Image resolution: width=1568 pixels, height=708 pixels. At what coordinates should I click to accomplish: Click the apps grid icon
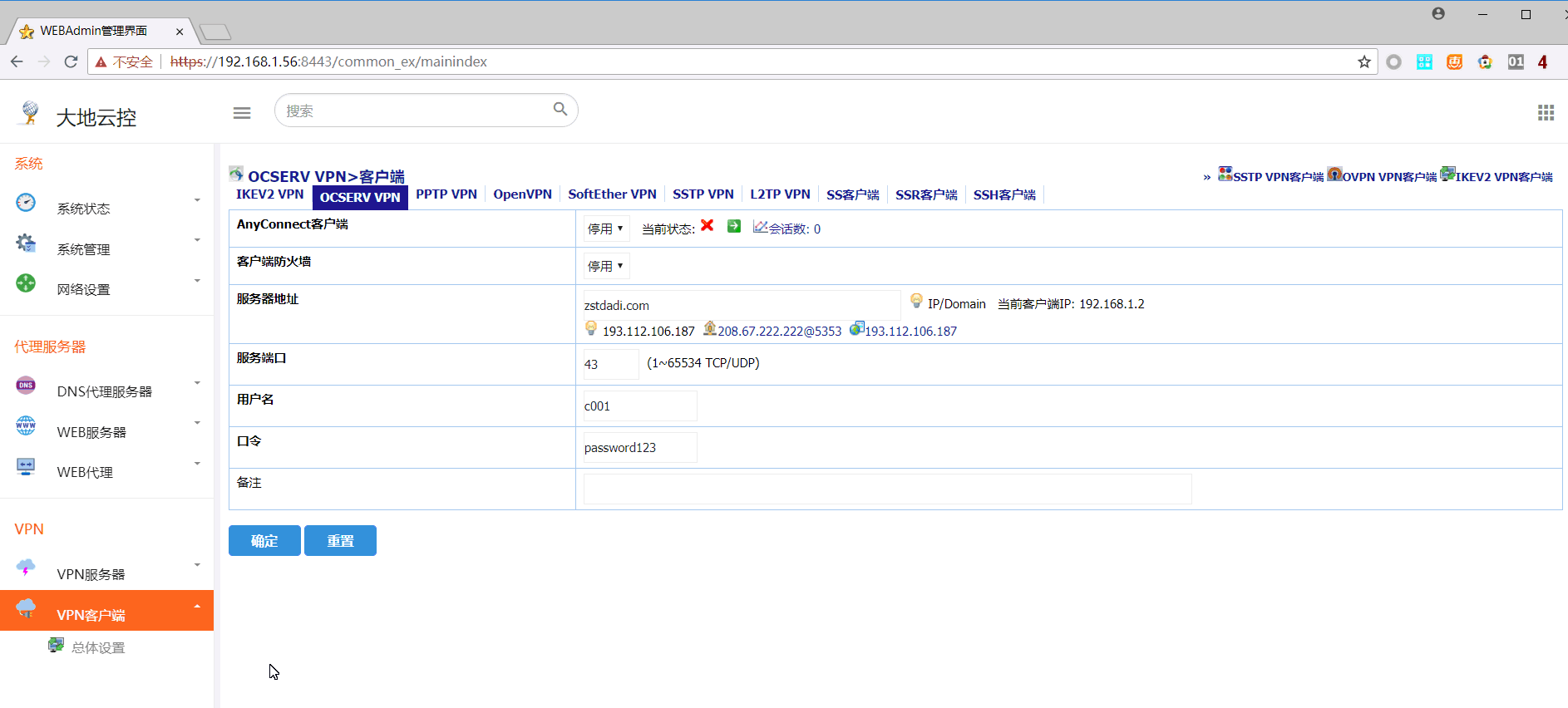[x=1546, y=112]
